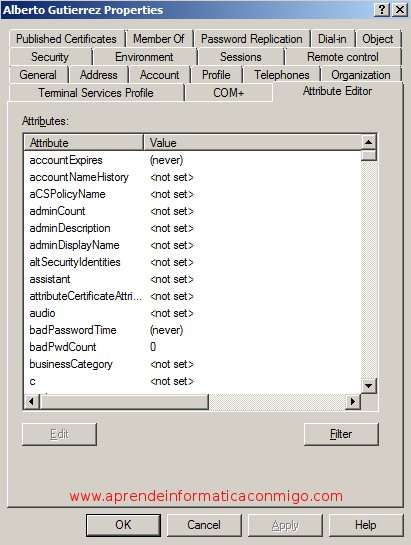The height and width of the screenshot is (545, 411).
Task: Close the Properties dialog with X
Action: pos(400,10)
